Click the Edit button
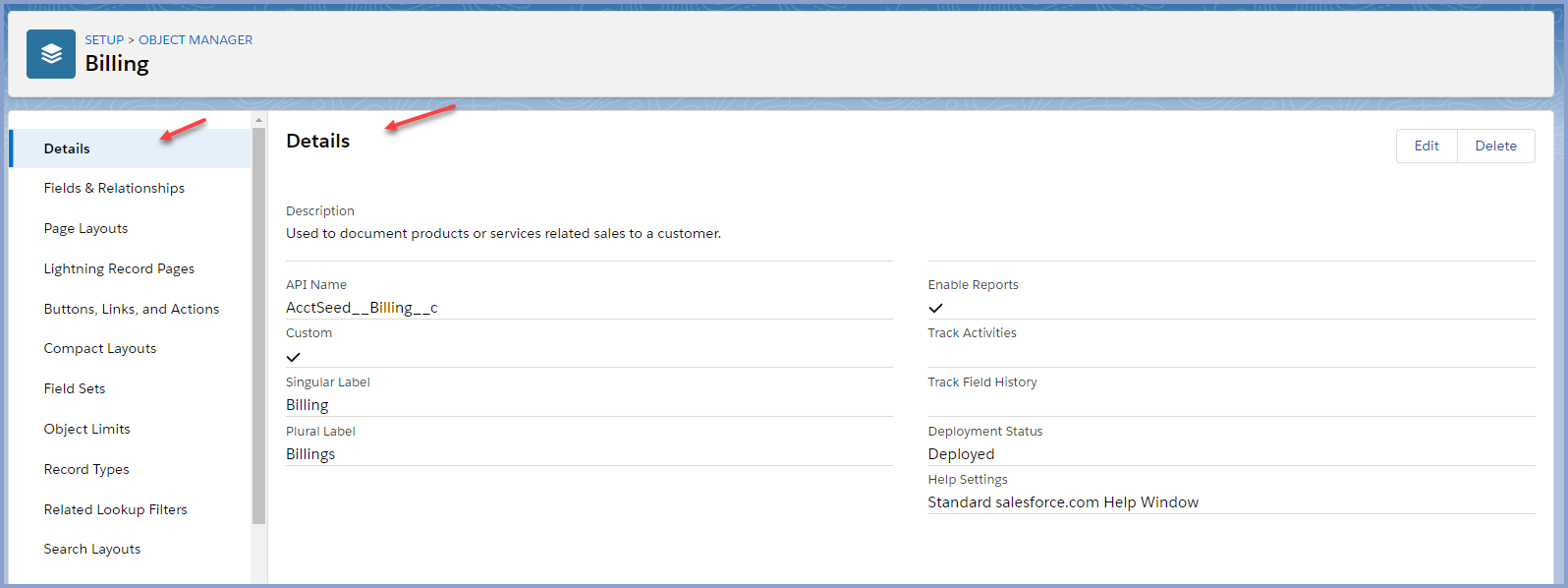Viewport: 1568px width, 588px height. tap(1427, 146)
